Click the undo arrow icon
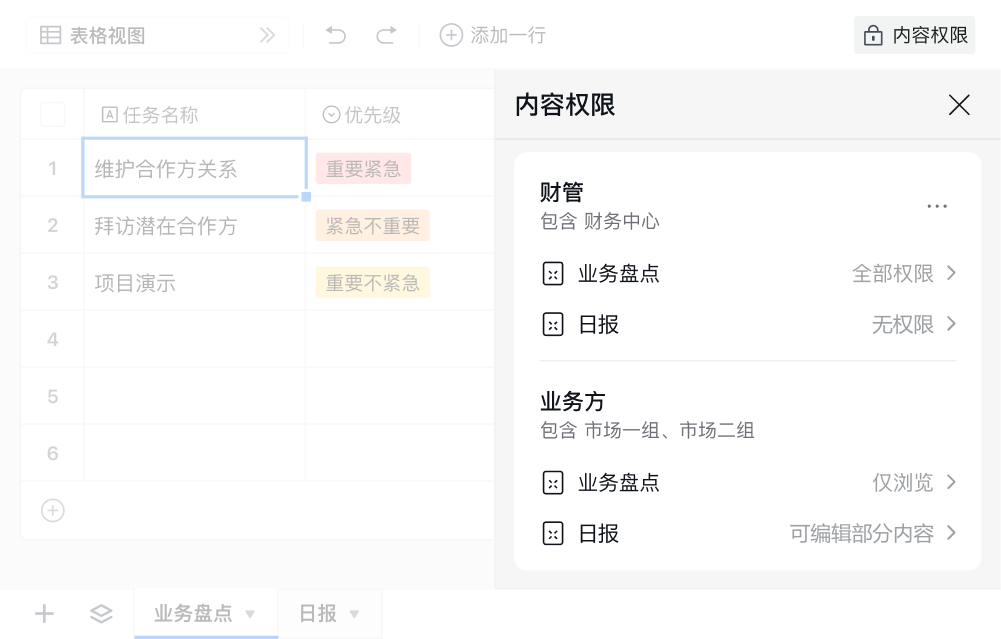The image size is (1001, 639). click(x=336, y=36)
